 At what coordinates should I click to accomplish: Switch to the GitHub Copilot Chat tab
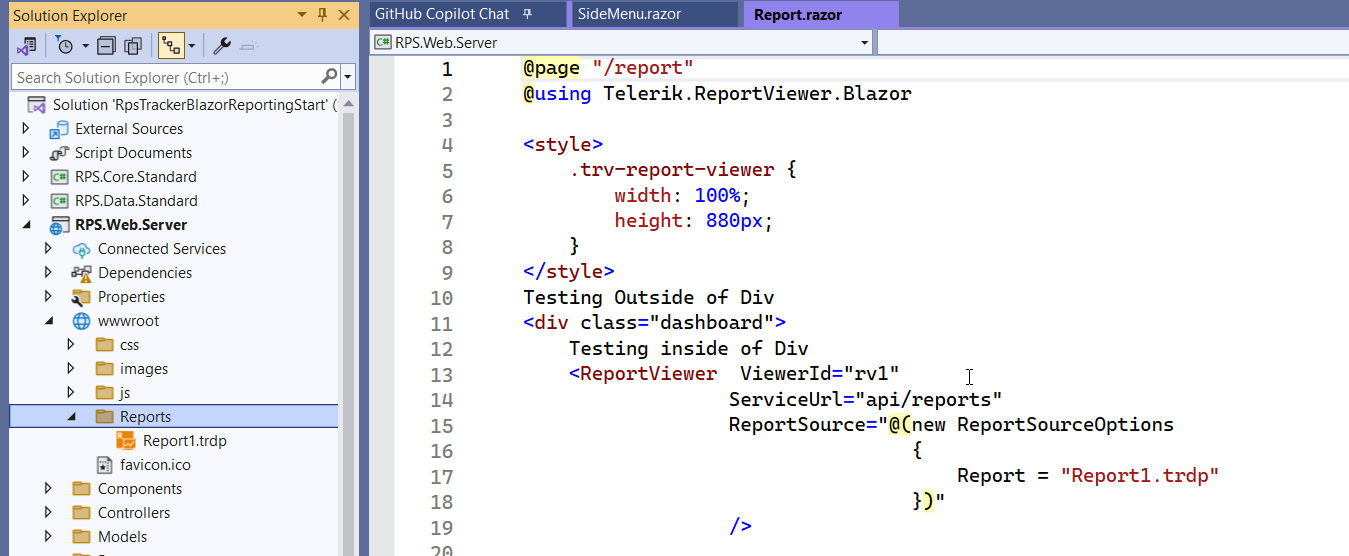(441, 14)
